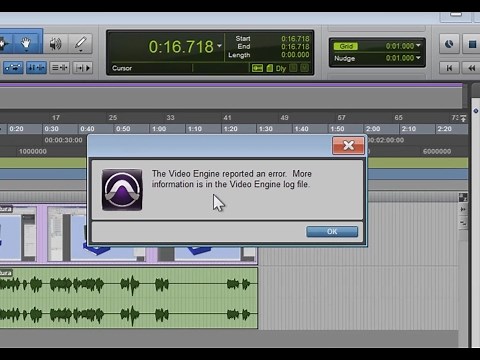Click the 2:00 mark on Min:Secs ruler
The height and width of the screenshot is (360, 480).
373,129
